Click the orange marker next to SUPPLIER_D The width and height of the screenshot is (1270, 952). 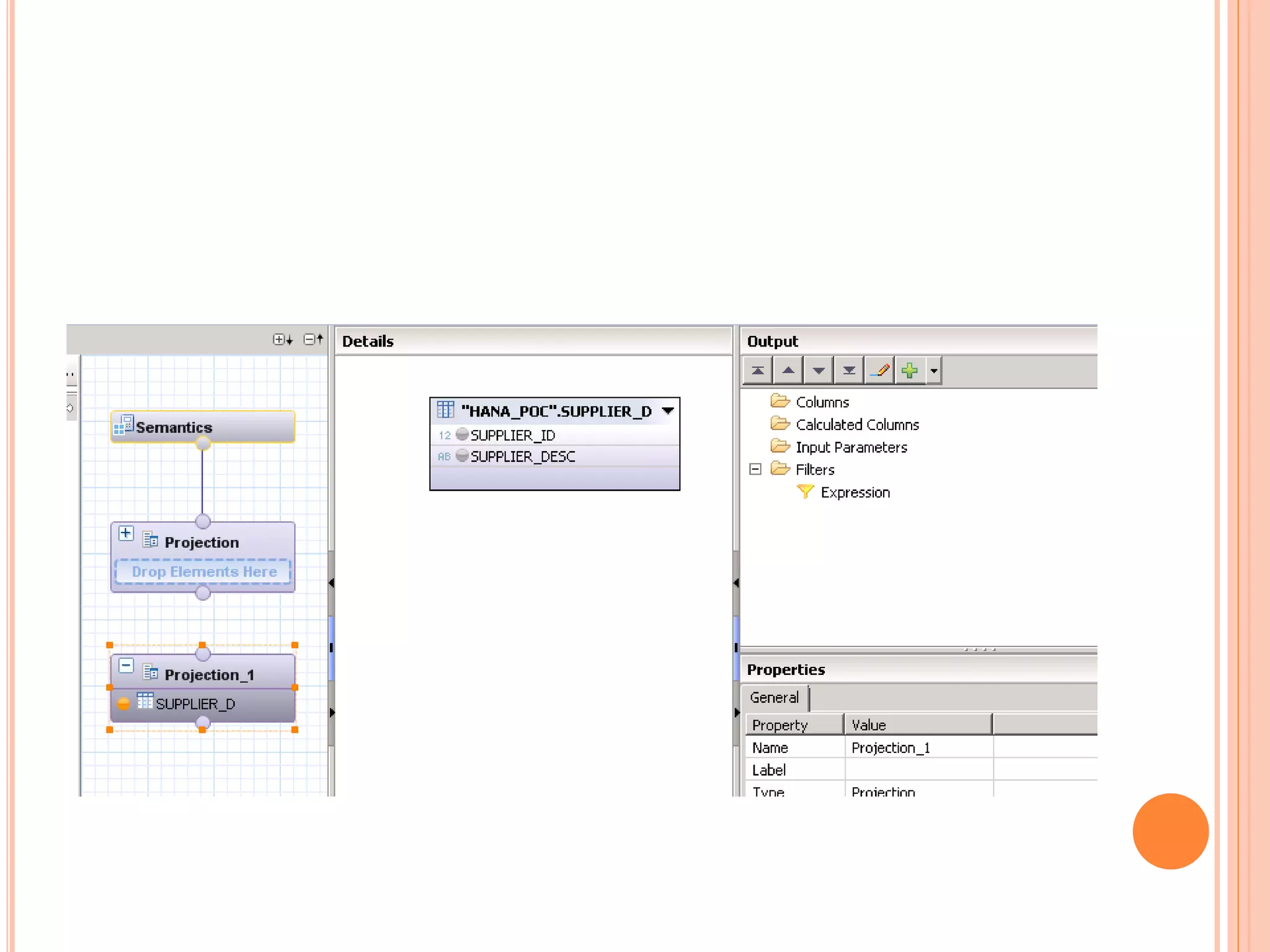(x=123, y=703)
